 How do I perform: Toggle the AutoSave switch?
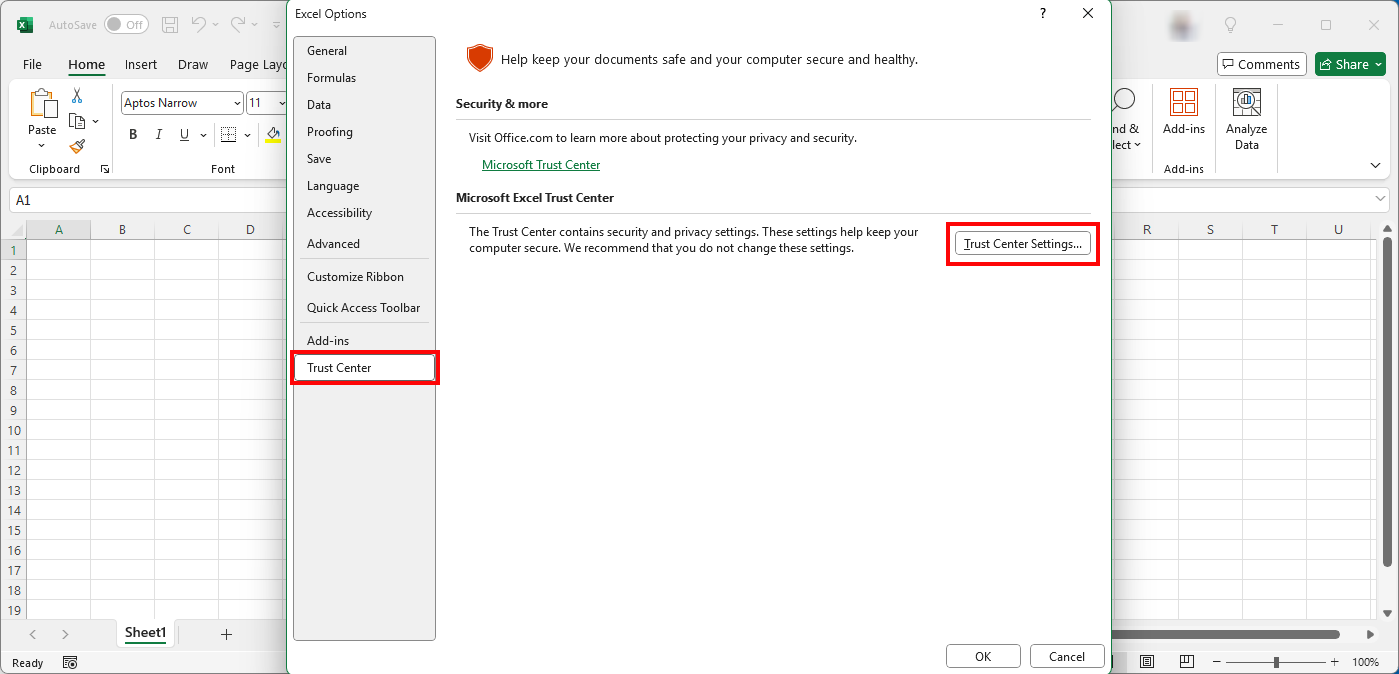point(126,24)
